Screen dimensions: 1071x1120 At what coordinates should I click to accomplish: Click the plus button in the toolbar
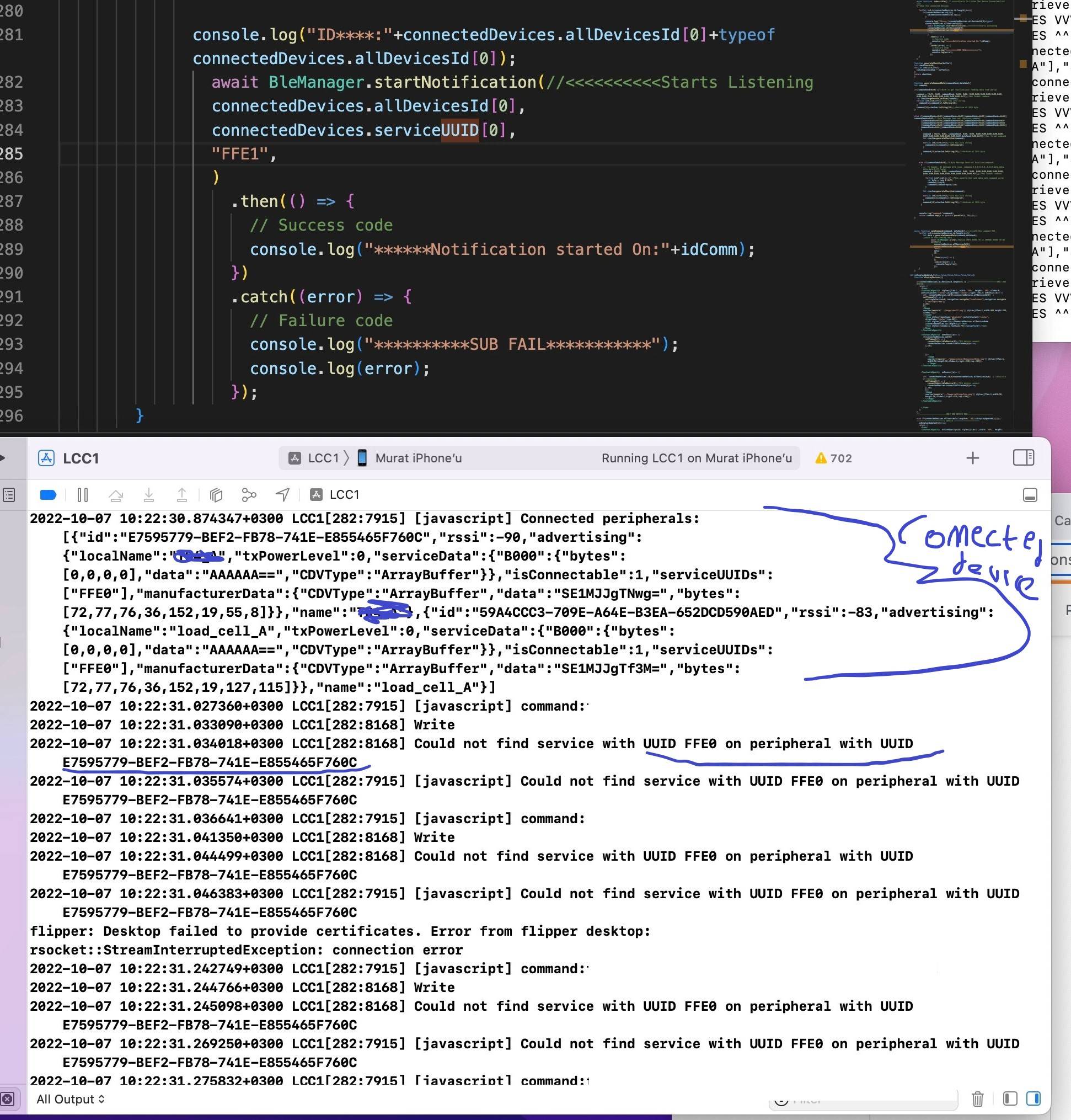click(972, 457)
